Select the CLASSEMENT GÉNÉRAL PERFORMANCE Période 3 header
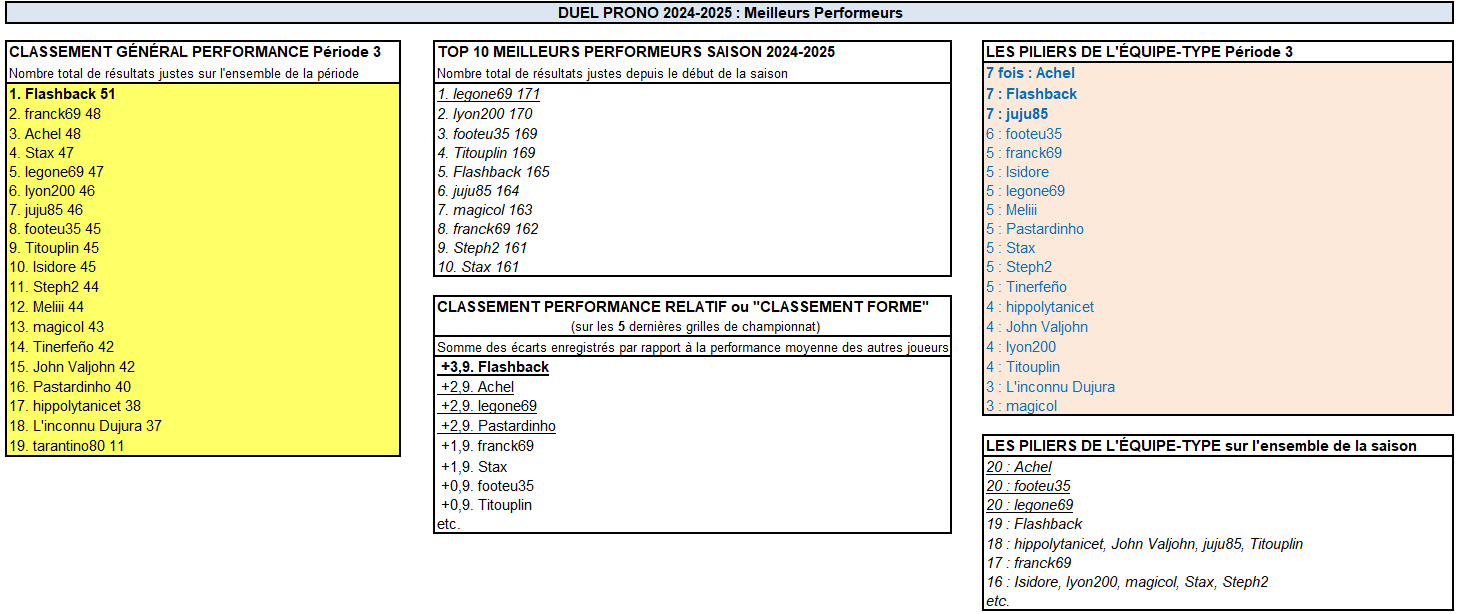1460x614 pixels. click(201, 51)
